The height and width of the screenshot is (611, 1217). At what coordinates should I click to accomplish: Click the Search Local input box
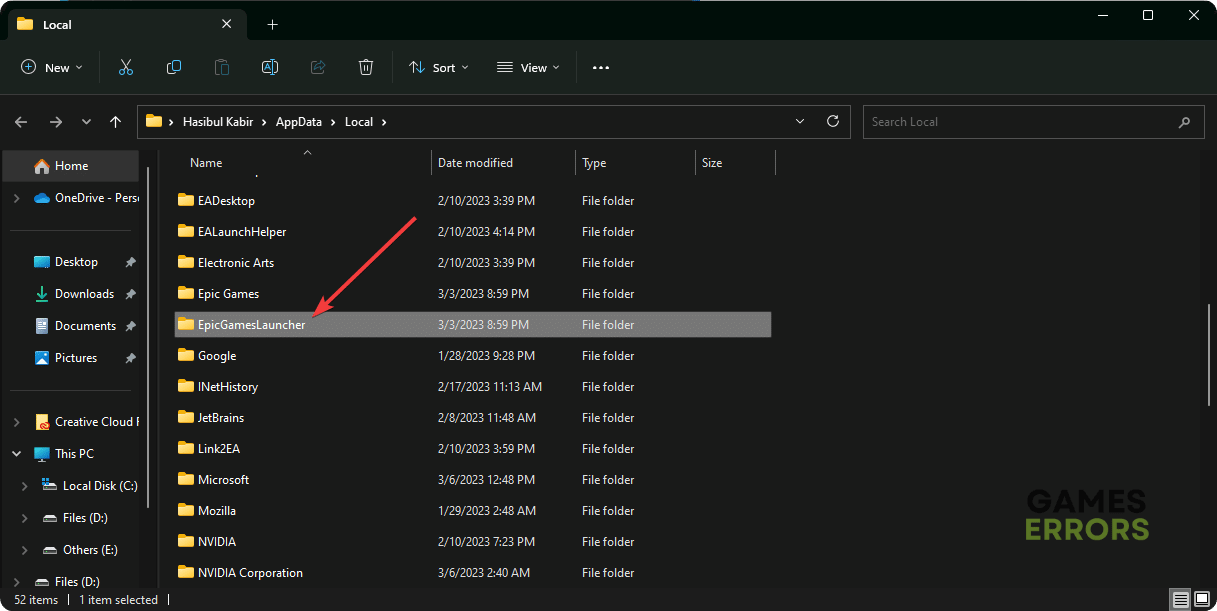pos(1020,122)
